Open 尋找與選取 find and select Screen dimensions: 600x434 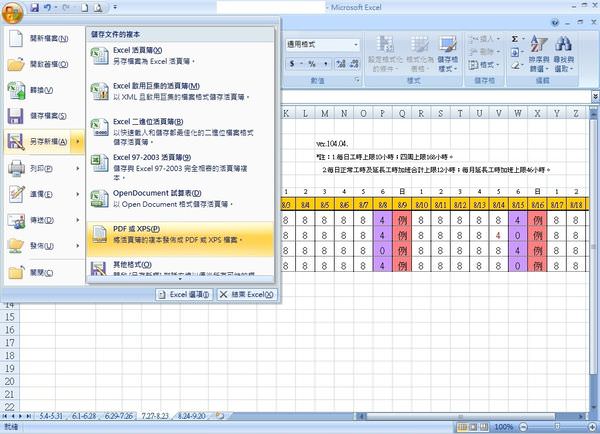[564, 54]
